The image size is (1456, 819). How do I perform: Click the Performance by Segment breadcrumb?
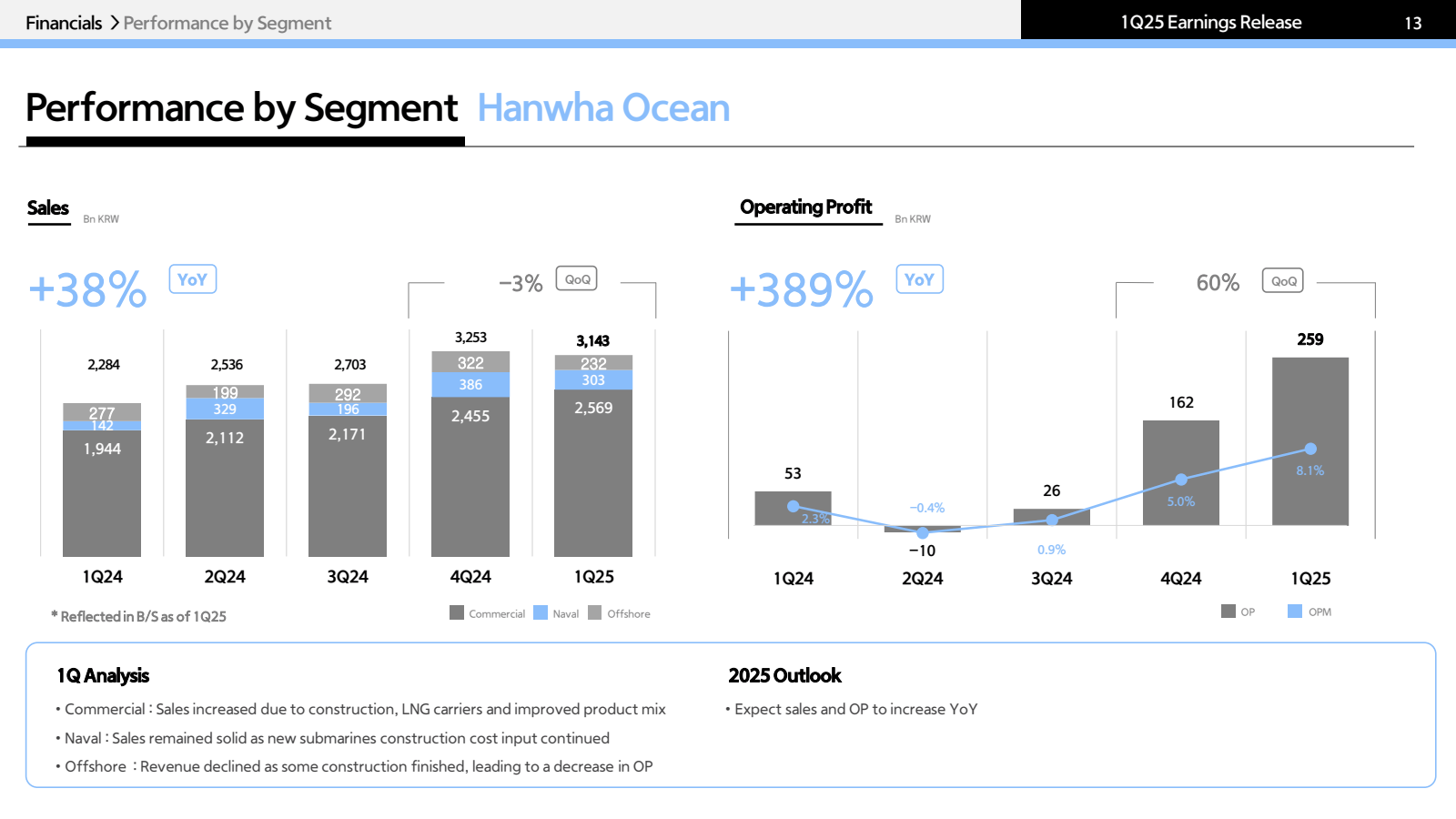pos(227,23)
